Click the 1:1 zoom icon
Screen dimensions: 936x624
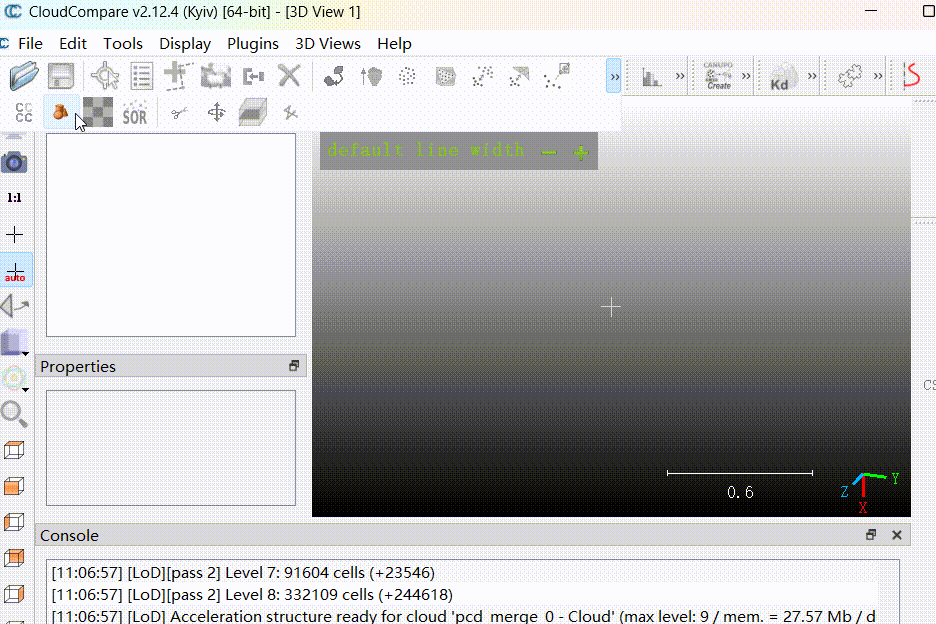pos(14,198)
